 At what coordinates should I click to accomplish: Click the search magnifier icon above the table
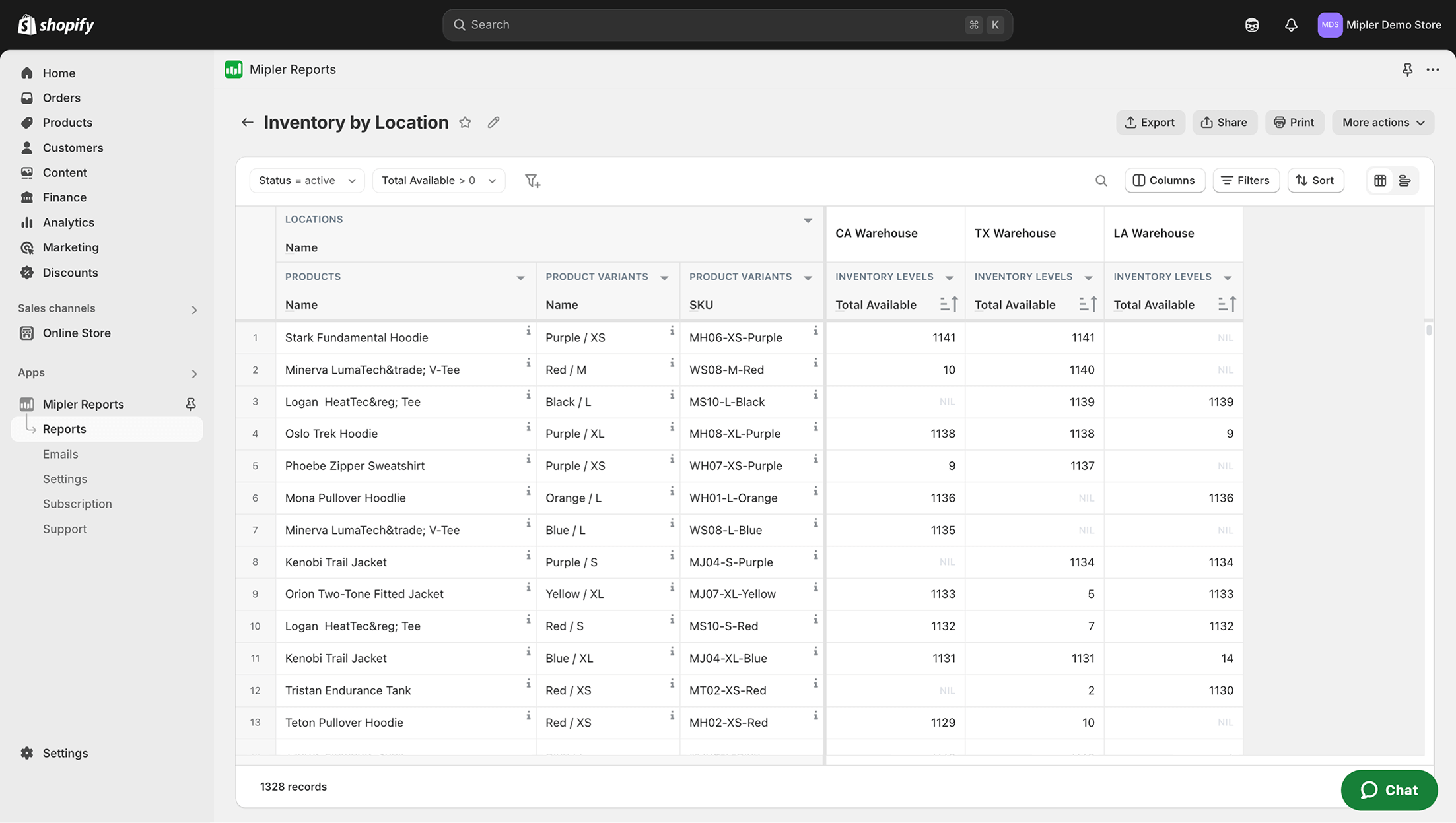point(1101,180)
